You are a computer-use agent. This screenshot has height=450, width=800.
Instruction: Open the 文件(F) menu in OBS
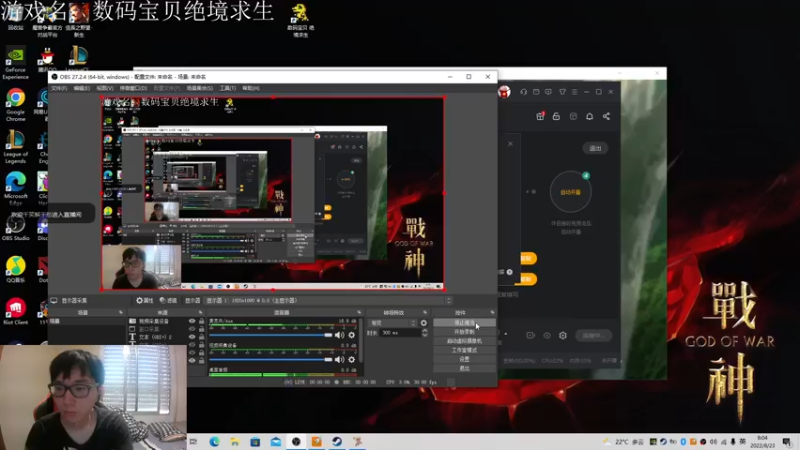(59, 88)
